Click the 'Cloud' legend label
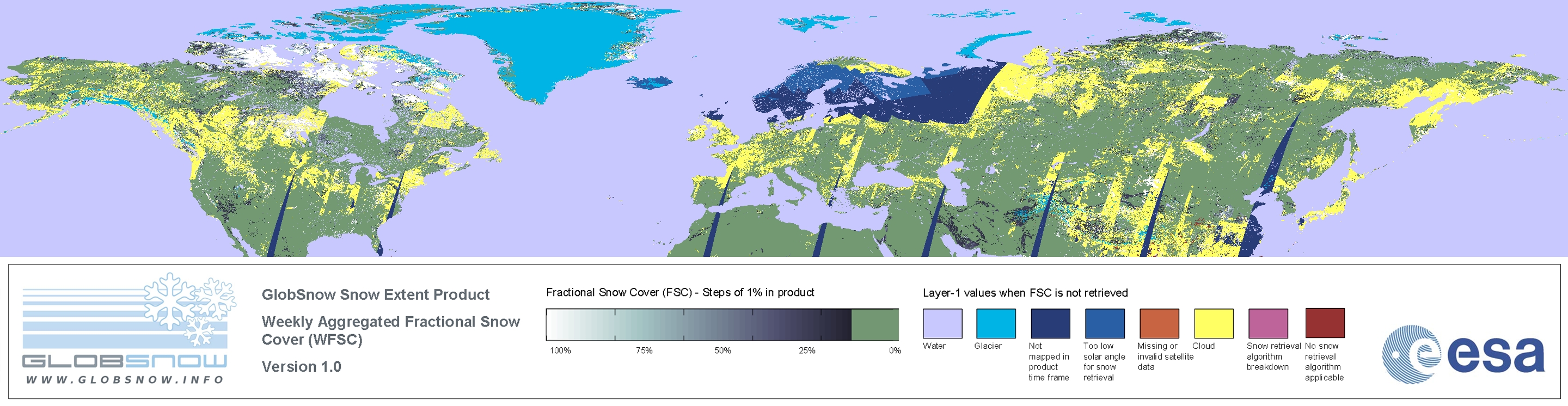 pyautogui.click(x=1203, y=346)
